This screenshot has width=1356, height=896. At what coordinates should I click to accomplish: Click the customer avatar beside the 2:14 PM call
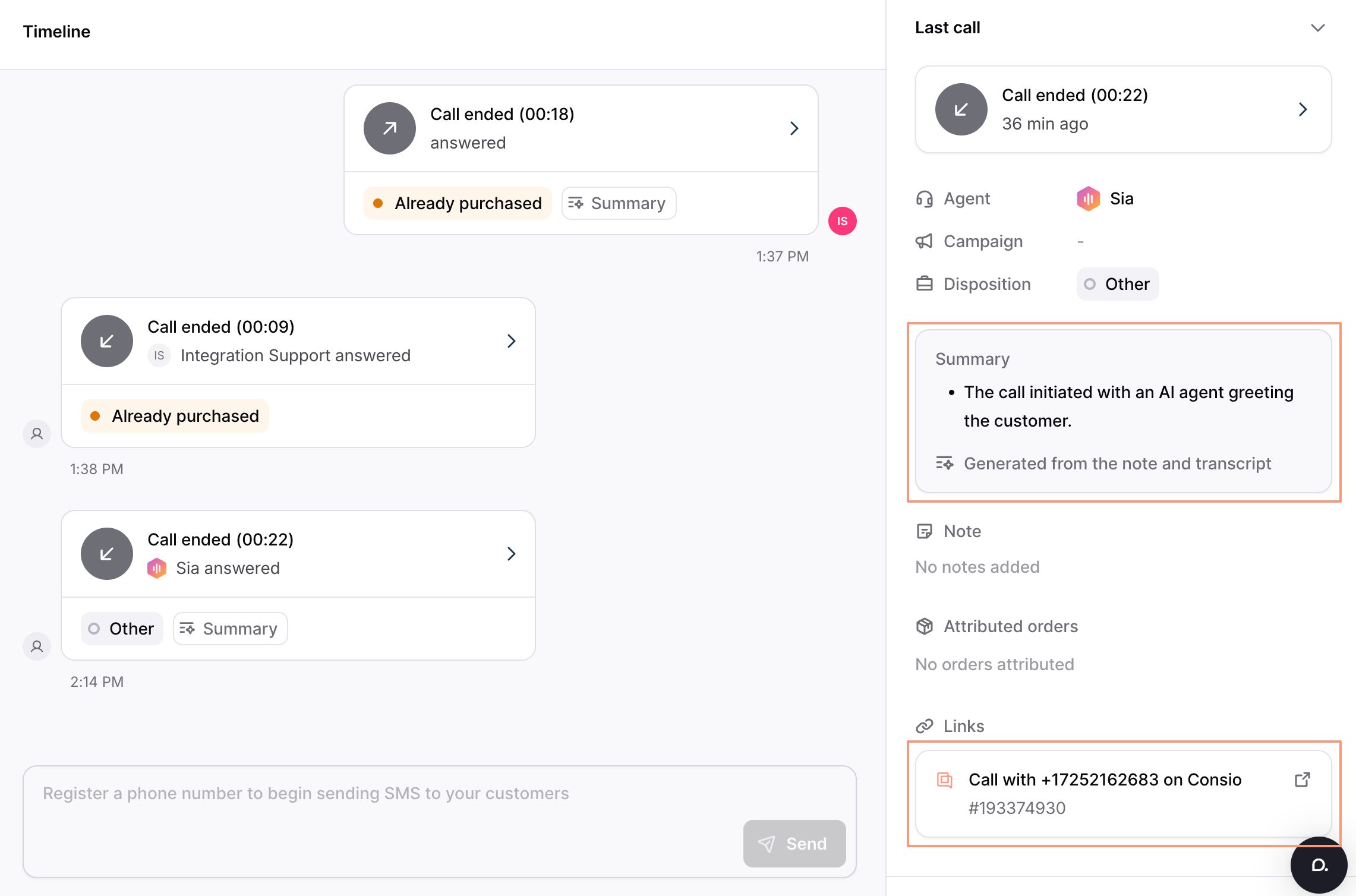pyautogui.click(x=37, y=646)
